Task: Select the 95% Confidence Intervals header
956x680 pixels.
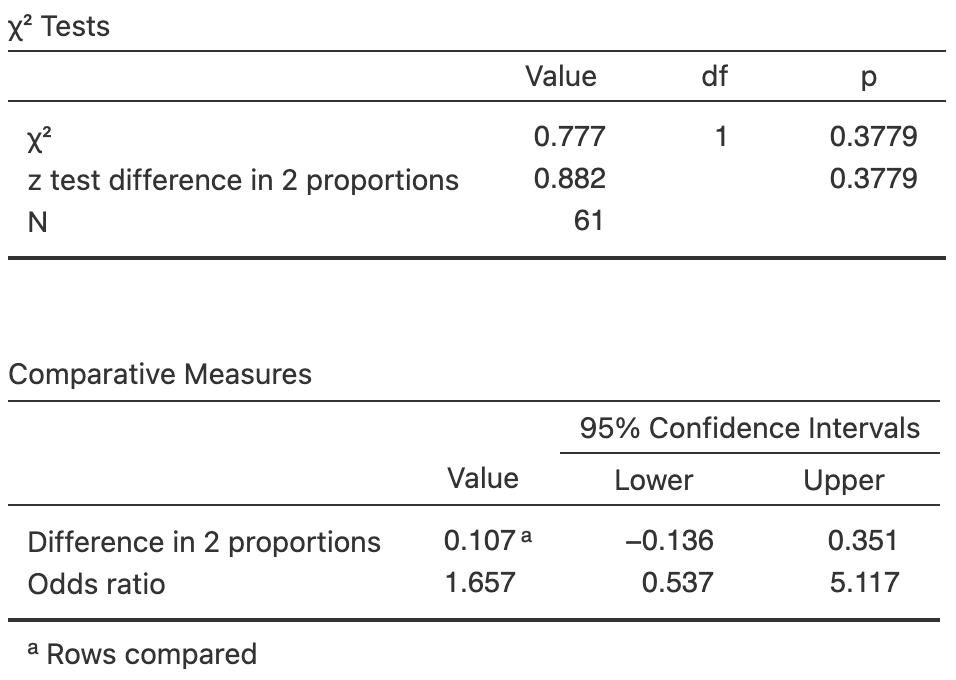Action: (x=749, y=428)
